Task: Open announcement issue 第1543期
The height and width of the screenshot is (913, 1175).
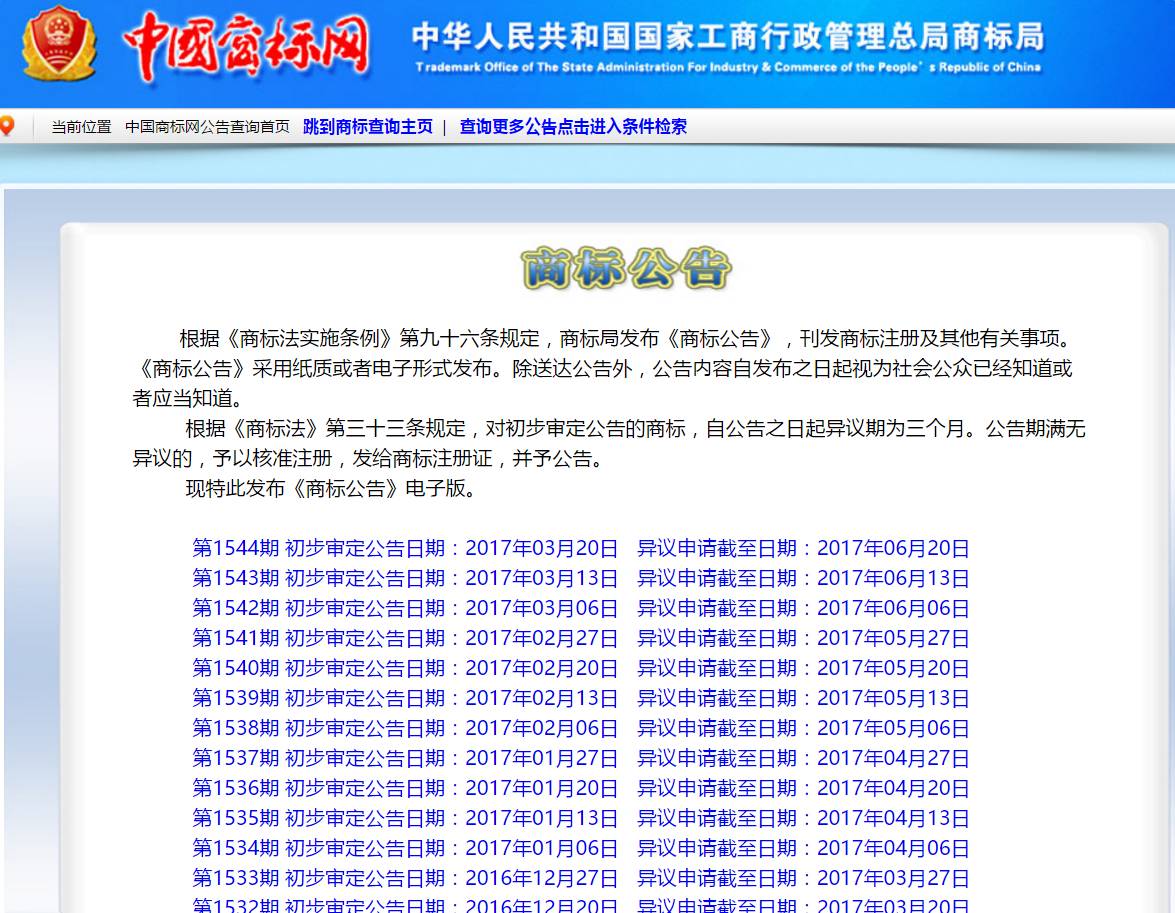Action: [580, 578]
